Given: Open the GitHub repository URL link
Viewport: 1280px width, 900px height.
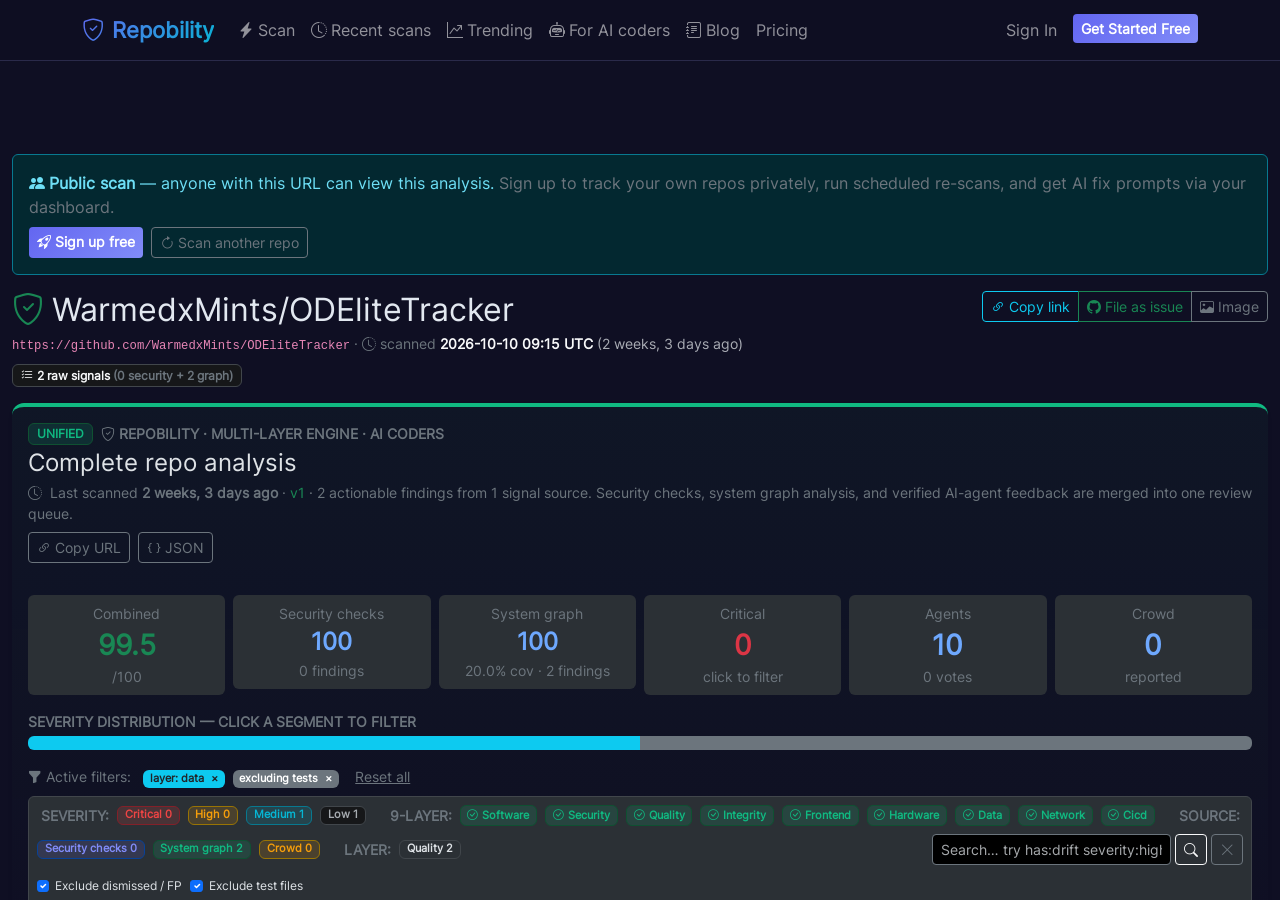Looking at the screenshot, I should [x=181, y=345].
